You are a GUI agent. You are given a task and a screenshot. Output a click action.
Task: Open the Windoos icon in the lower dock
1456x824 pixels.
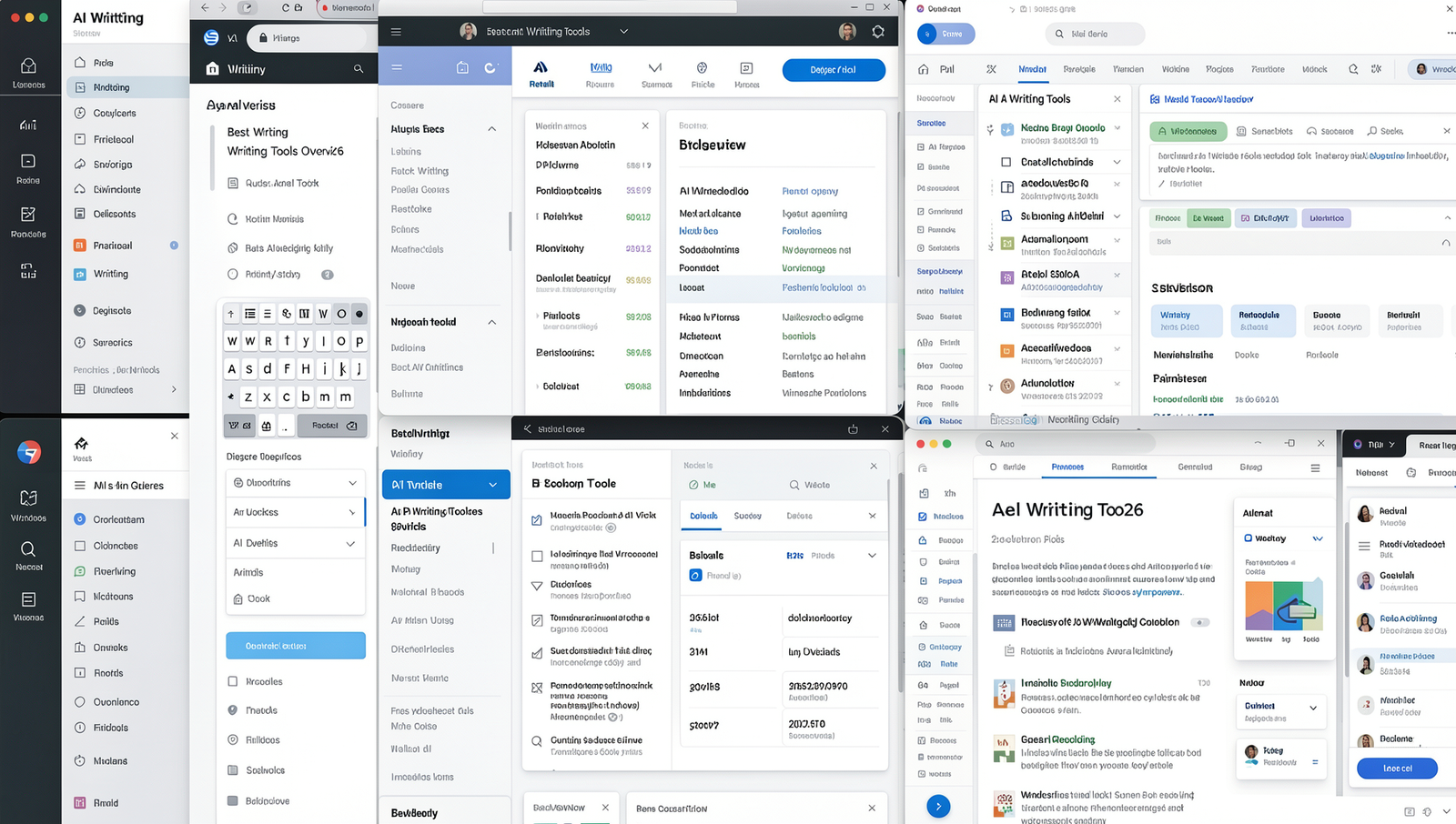28,505
